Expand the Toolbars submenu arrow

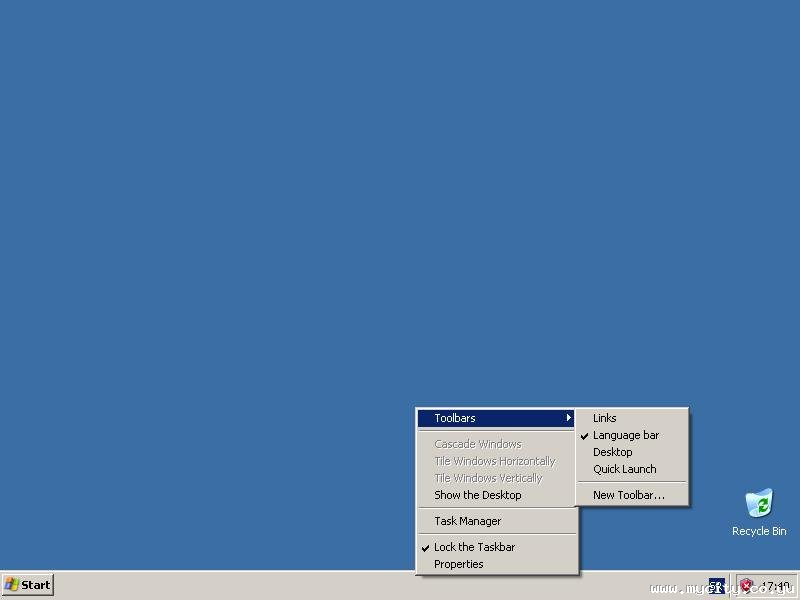pos(568,418)
